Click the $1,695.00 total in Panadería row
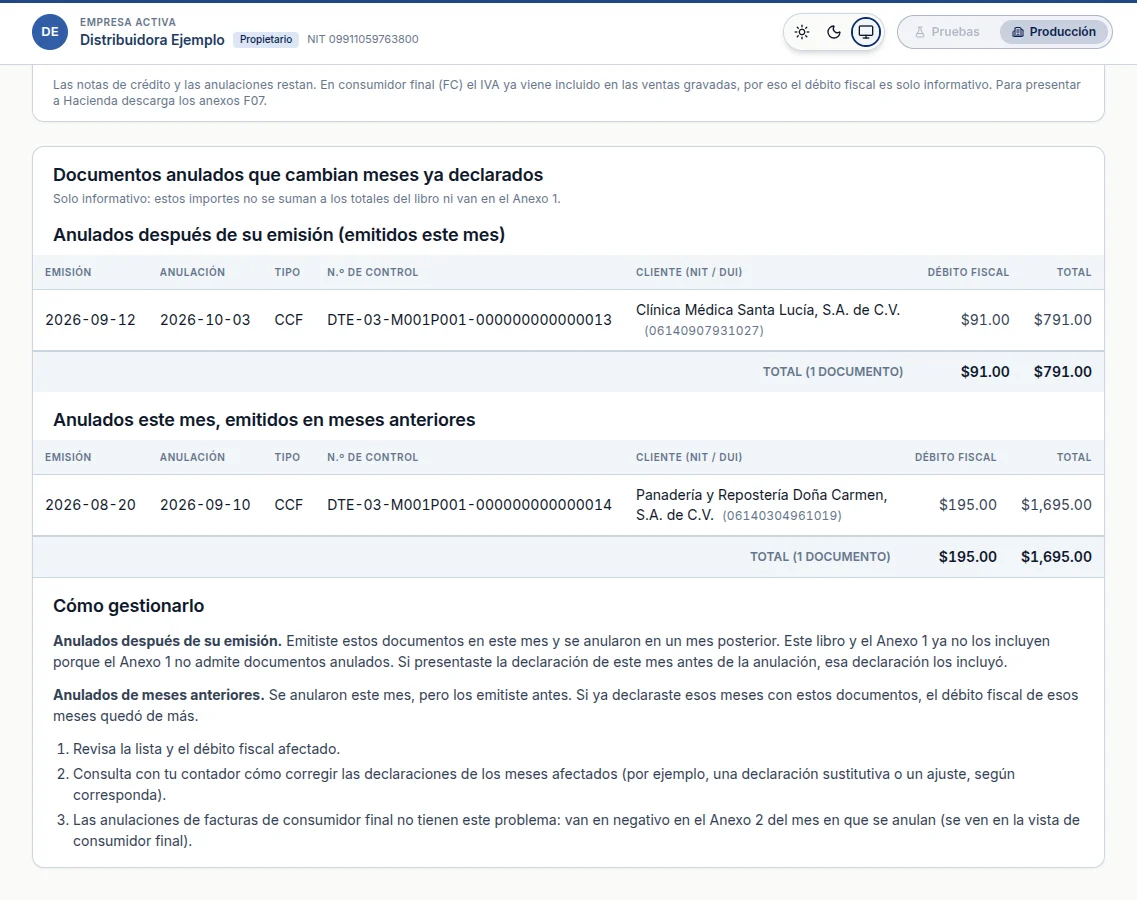 pyautogui.click(x=1057, y=505)
